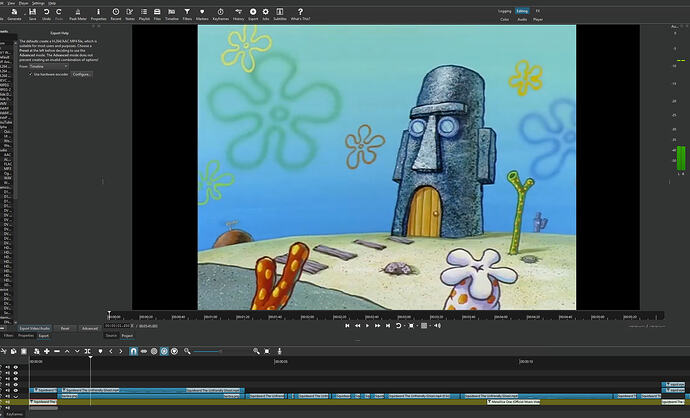Click the timeline Lift up-arrow icon

pos(67,351)
